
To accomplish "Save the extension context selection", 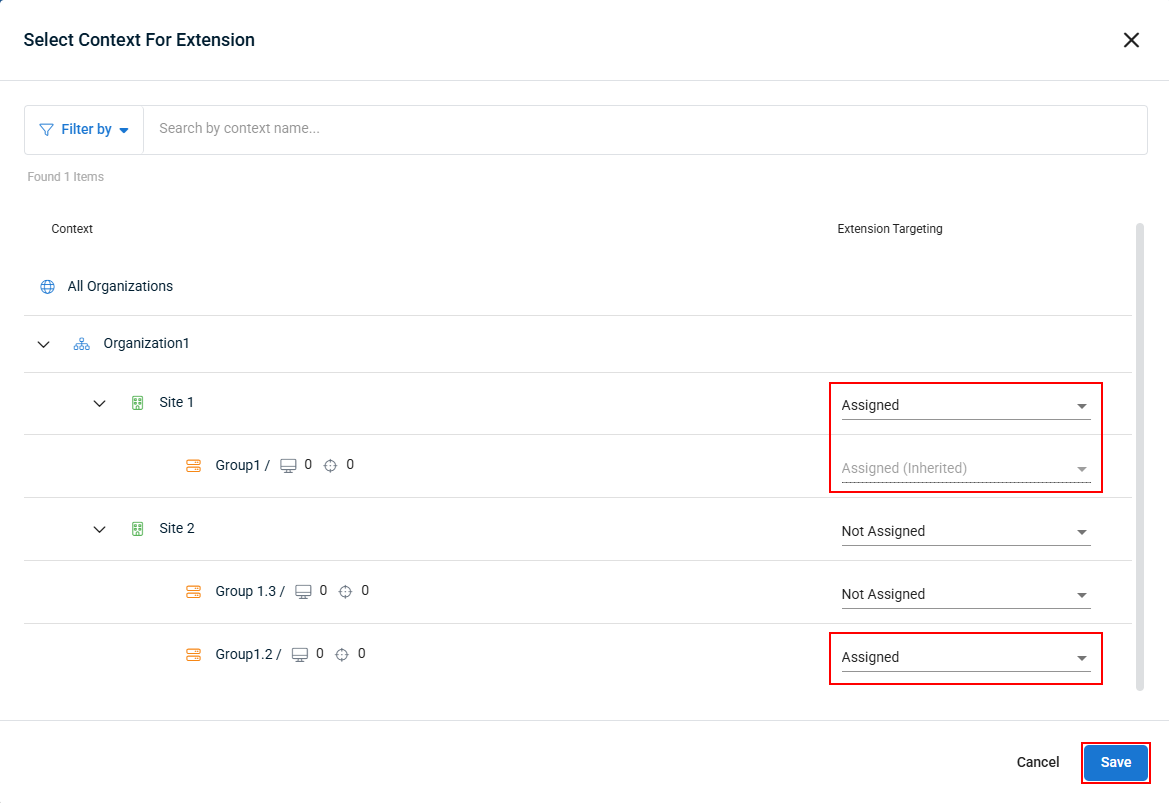I will point(1115,763).
